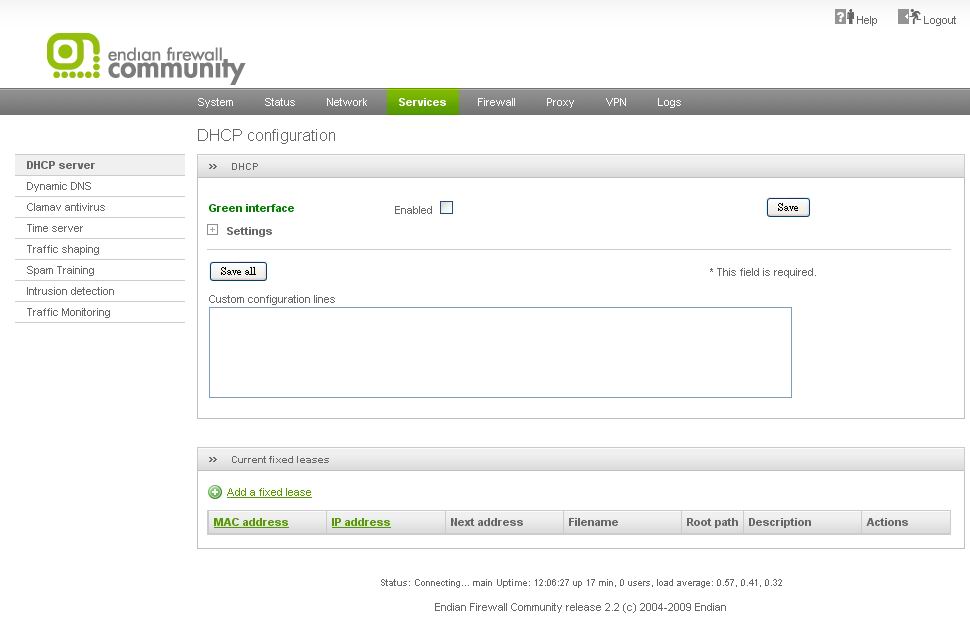Go to the Network menu

346,102
